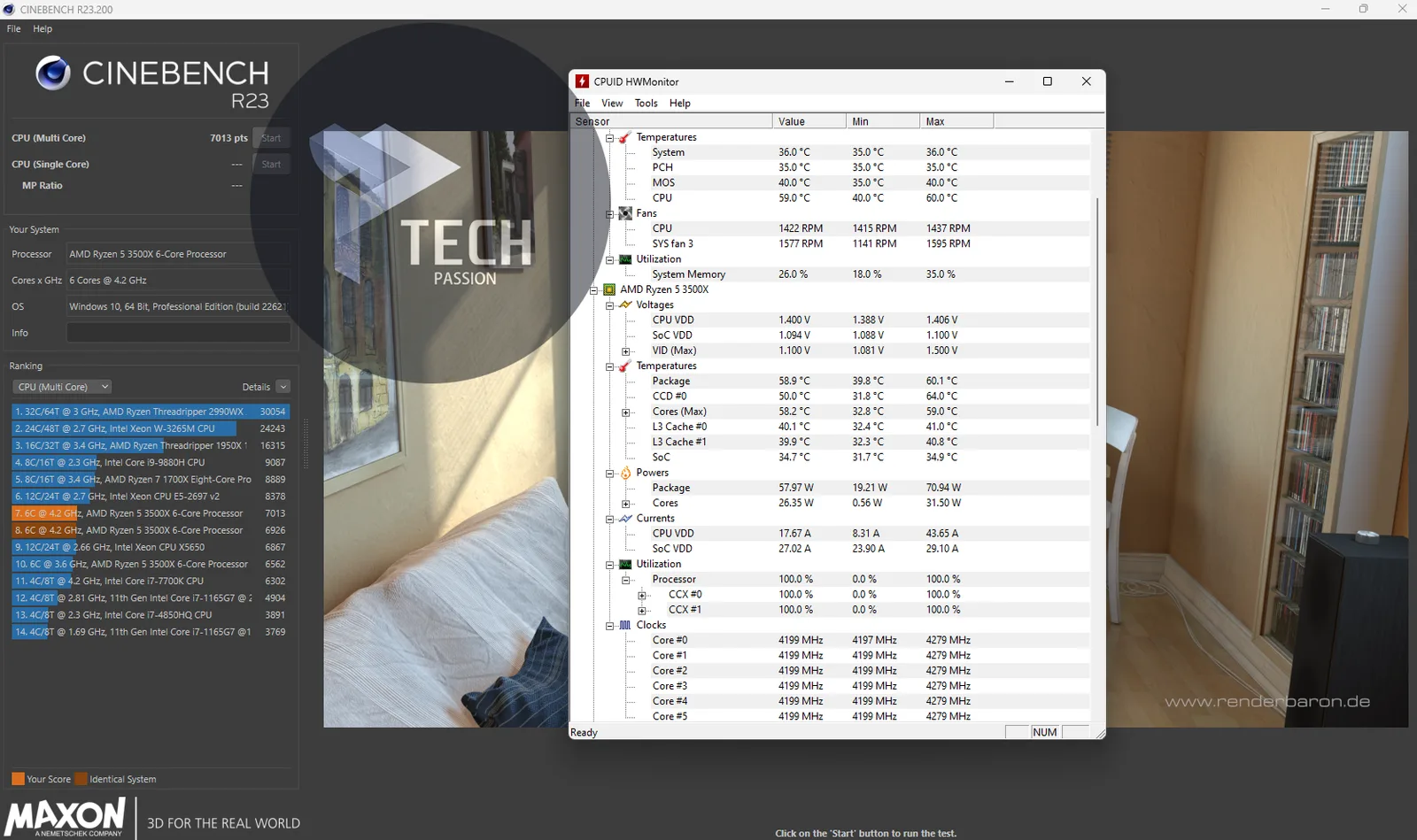Click the orange Your Score legend swatch
The image size is (1417, 840).
[x=18, y=779]
